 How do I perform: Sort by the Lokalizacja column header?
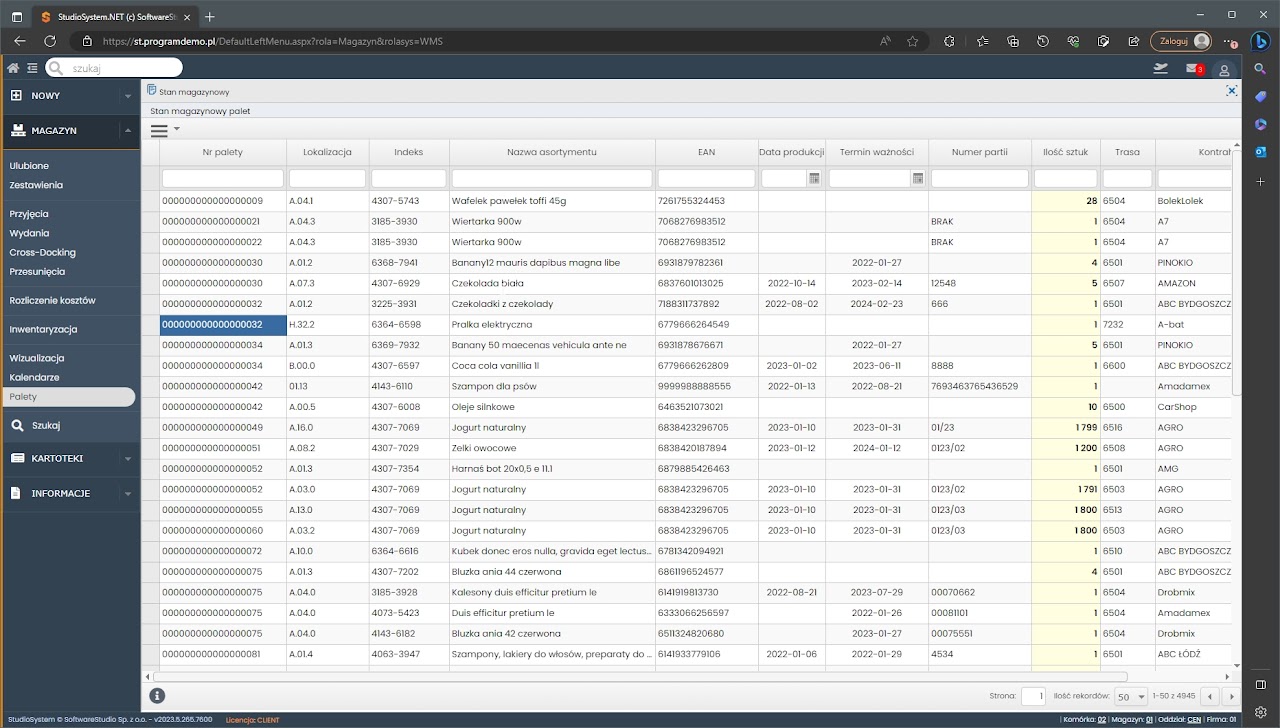coord(327,152)
